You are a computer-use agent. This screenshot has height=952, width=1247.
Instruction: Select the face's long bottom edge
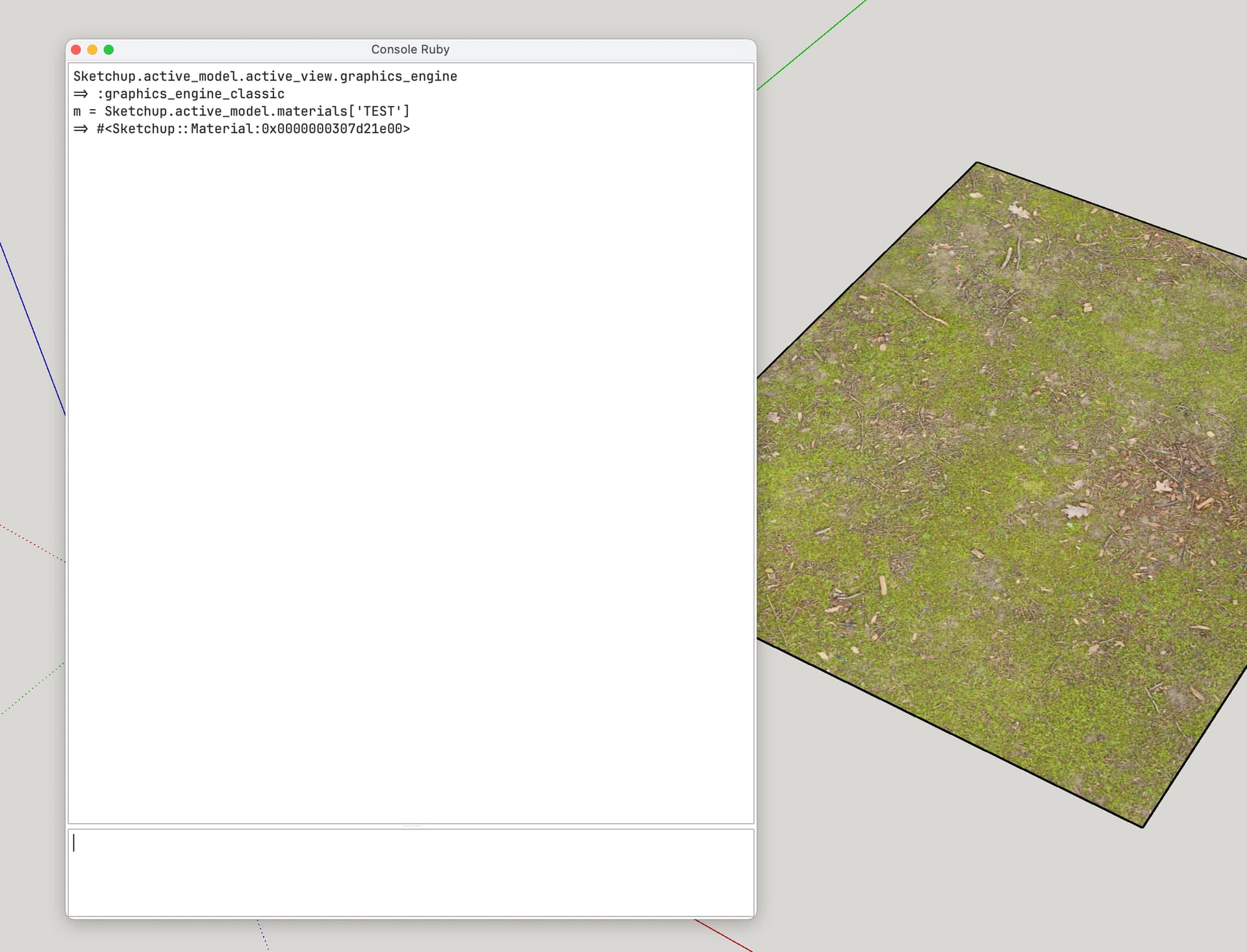click(950, 733)
